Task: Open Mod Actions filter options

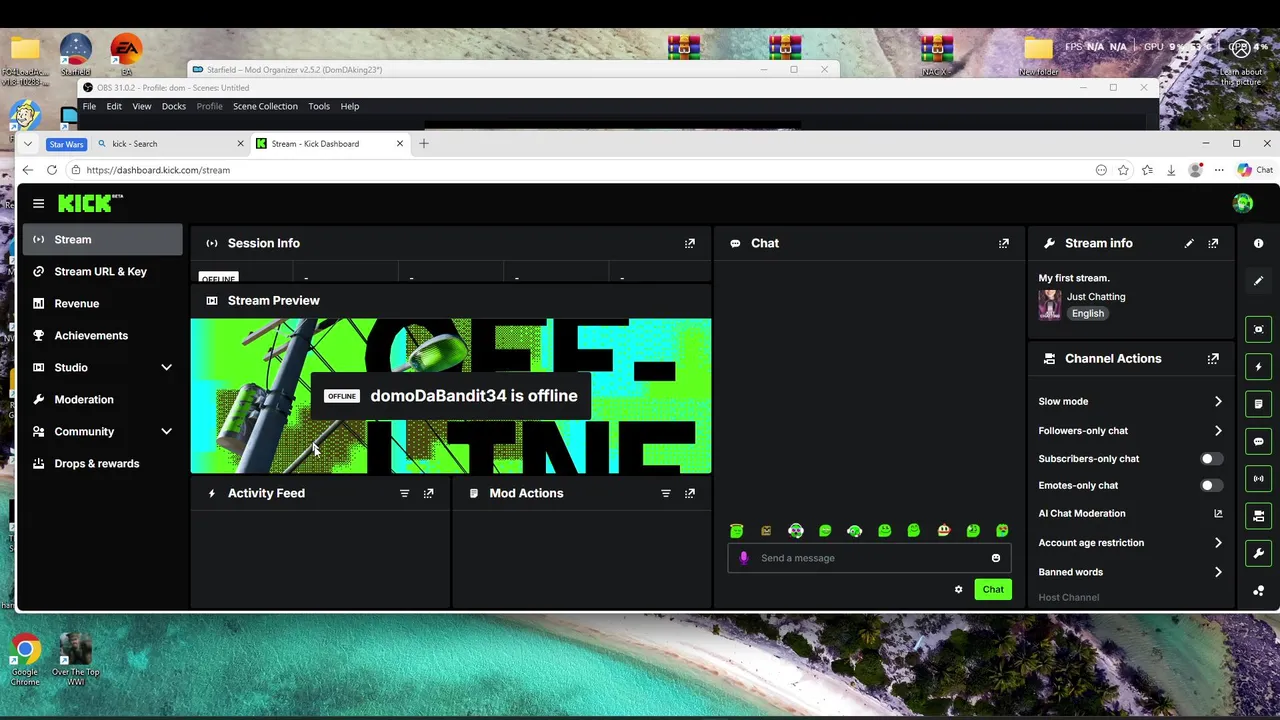Action: click(x=665, y=493)
